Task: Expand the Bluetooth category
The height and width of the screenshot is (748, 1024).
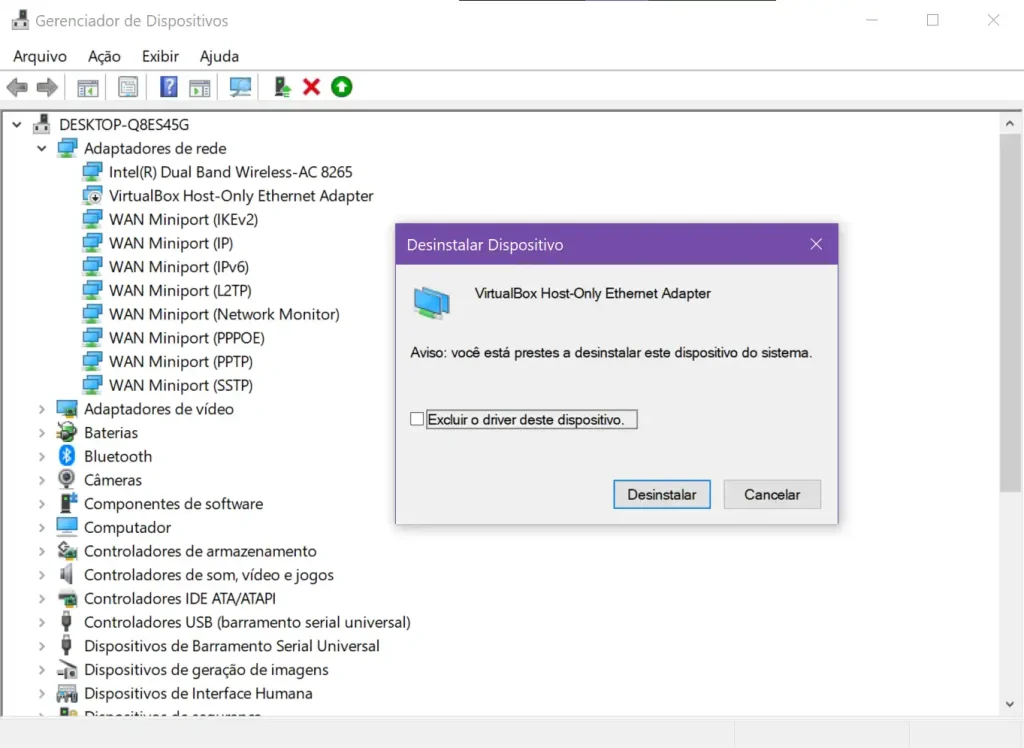Action: click(x=40, y=456)
